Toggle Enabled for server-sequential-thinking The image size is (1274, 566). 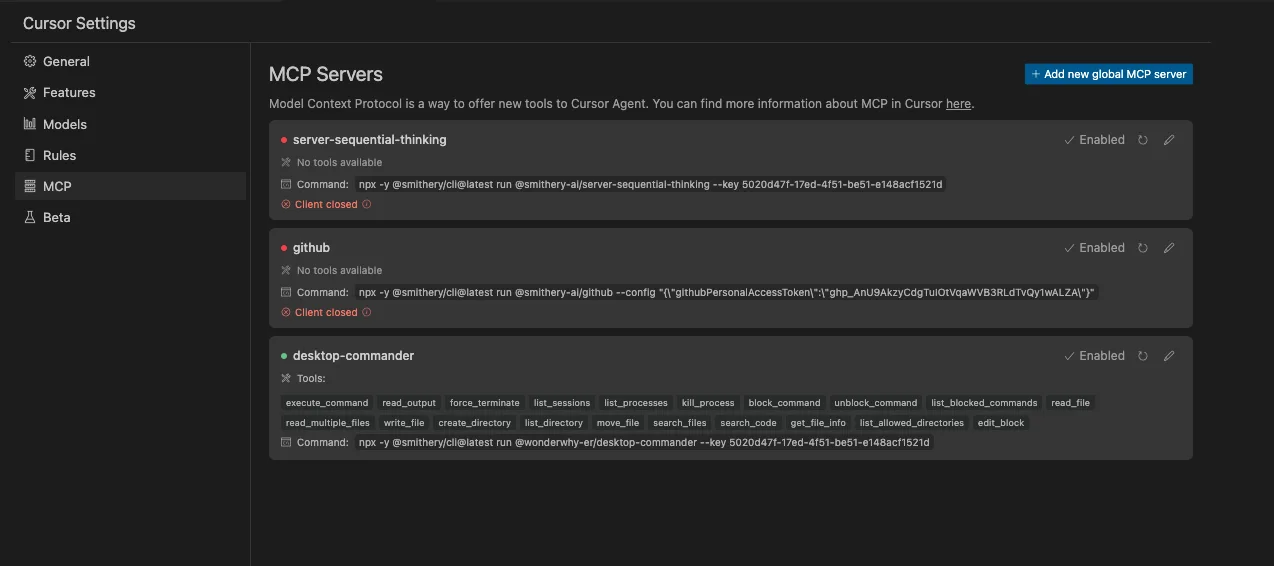[1094, 140]
